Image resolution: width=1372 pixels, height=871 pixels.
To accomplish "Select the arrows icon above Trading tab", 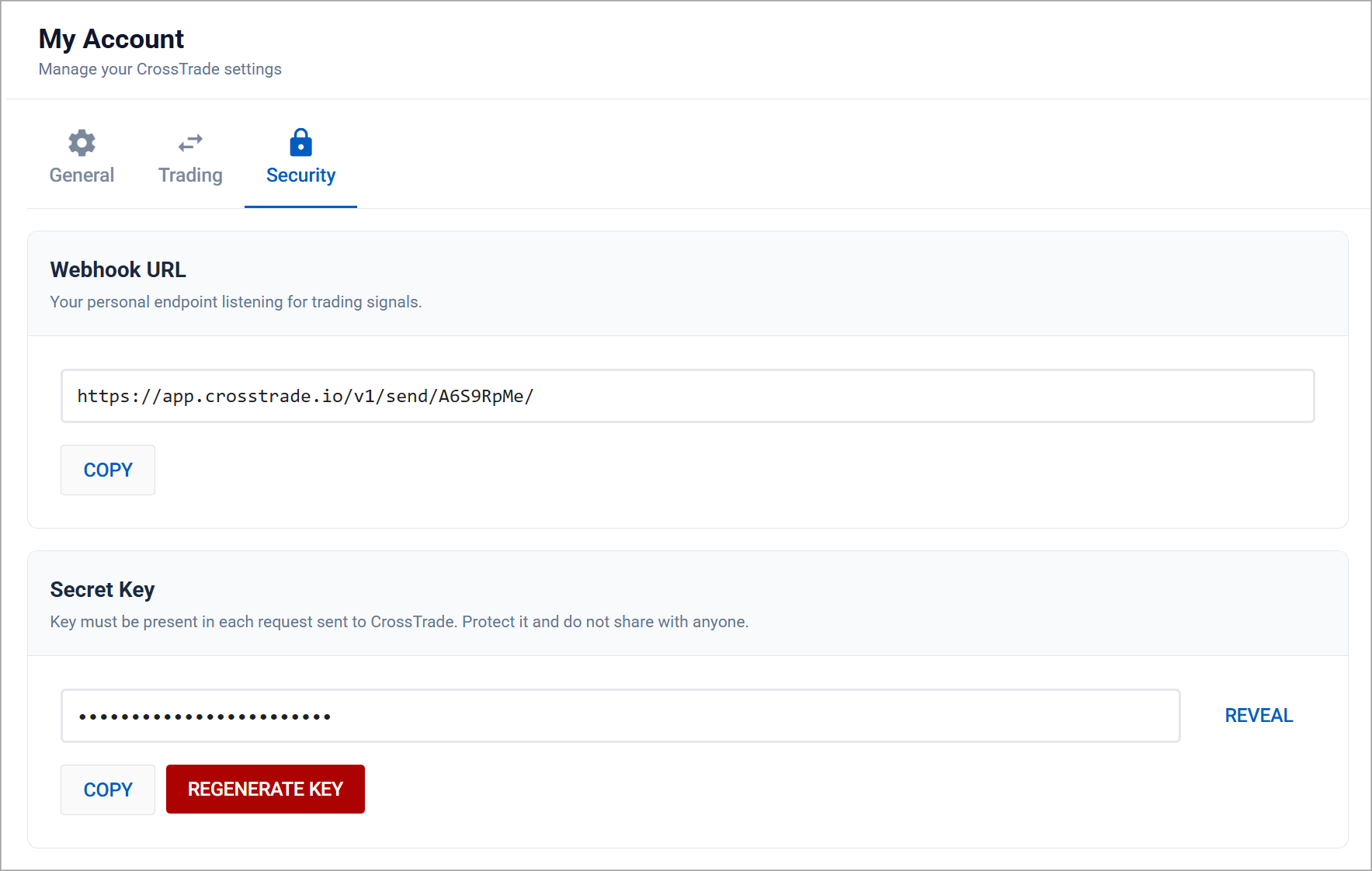I will coord(189,142).
